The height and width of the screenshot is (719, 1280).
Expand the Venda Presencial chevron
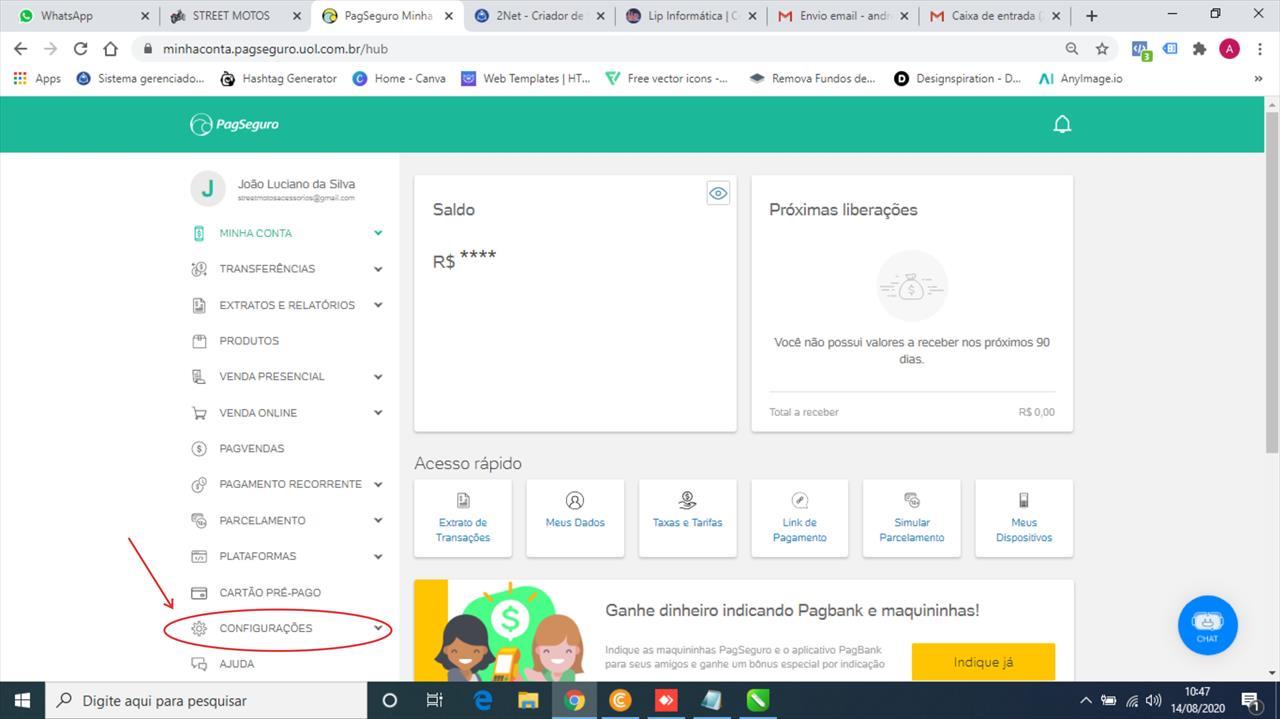click(378, 377)
